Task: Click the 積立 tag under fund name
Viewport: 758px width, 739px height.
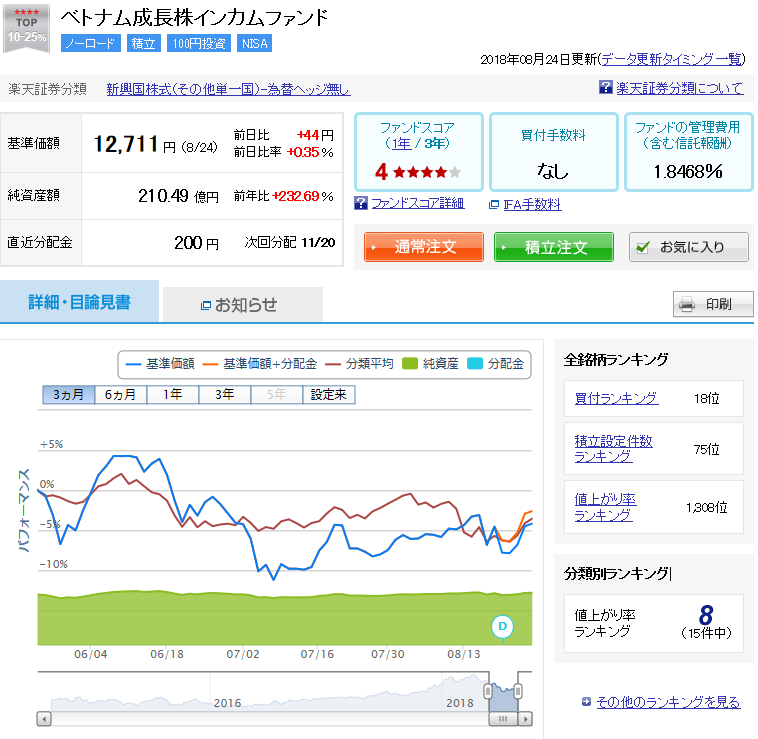Action: point(144,43)
